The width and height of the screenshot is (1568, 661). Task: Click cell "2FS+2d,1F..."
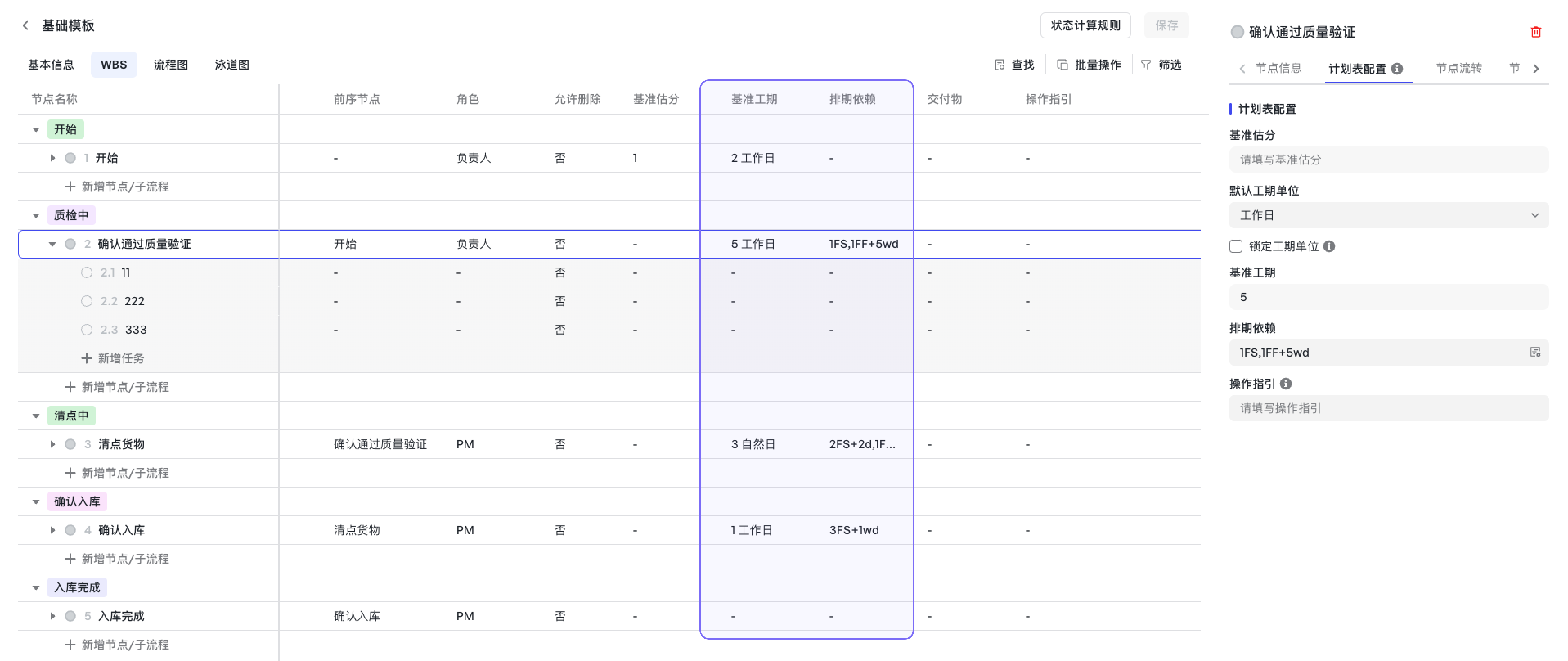pos(862,444)
